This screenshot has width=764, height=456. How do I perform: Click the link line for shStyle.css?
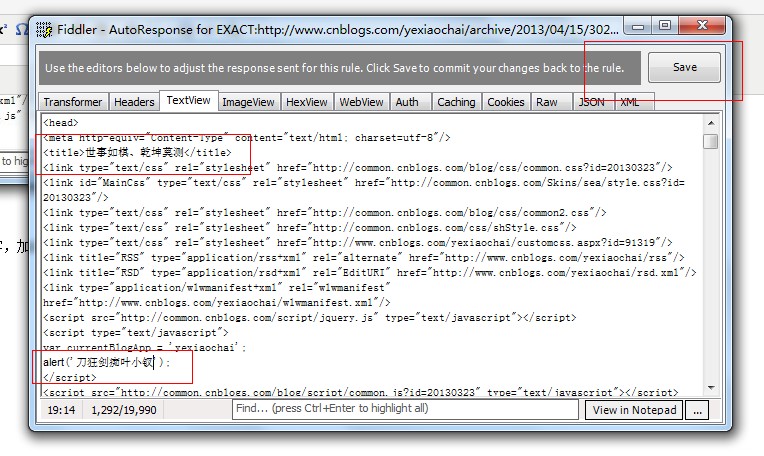pyautogui.click(x=309, y=228)
